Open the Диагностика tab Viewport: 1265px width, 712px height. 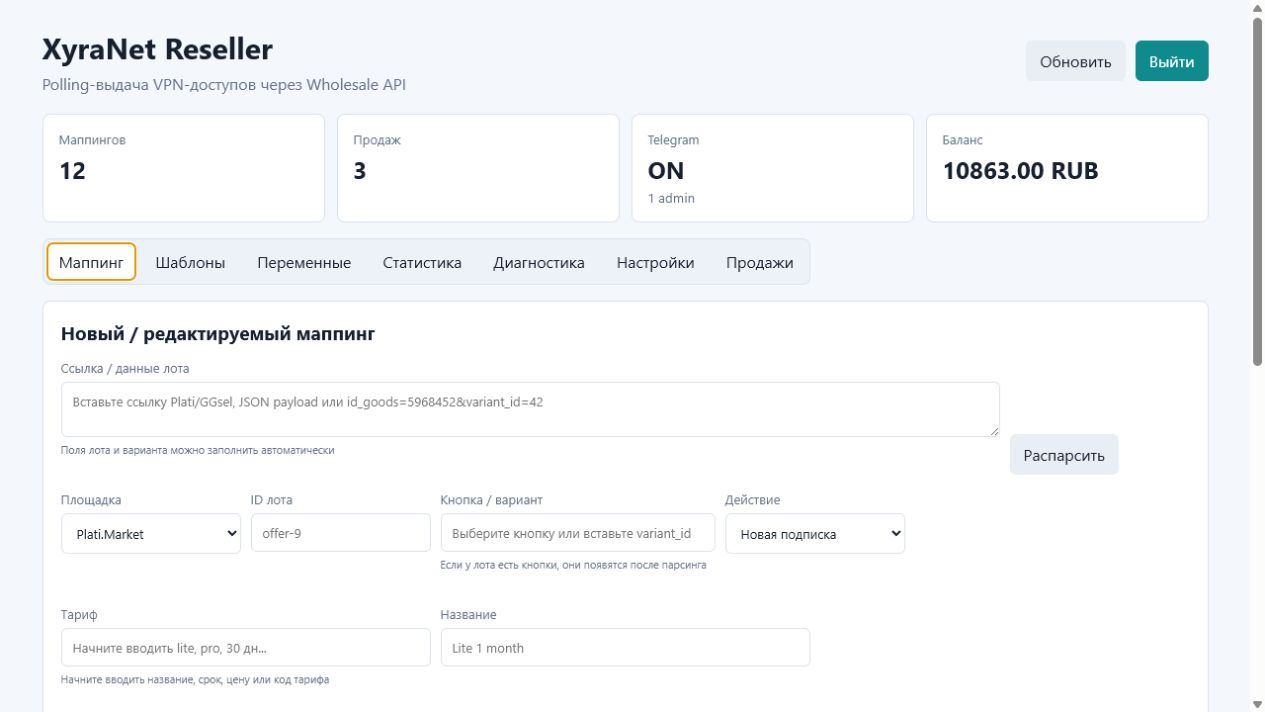[539, 263]
